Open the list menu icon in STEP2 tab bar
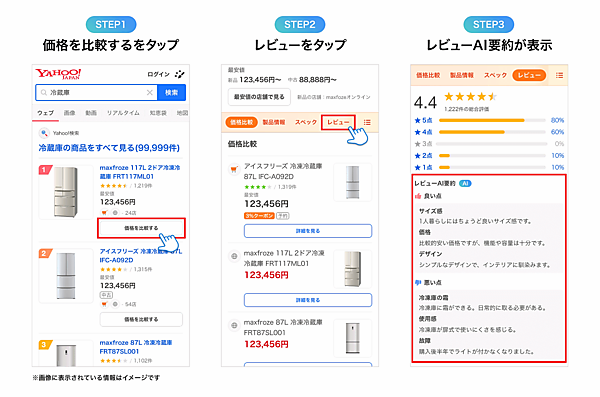 (367, 122)
